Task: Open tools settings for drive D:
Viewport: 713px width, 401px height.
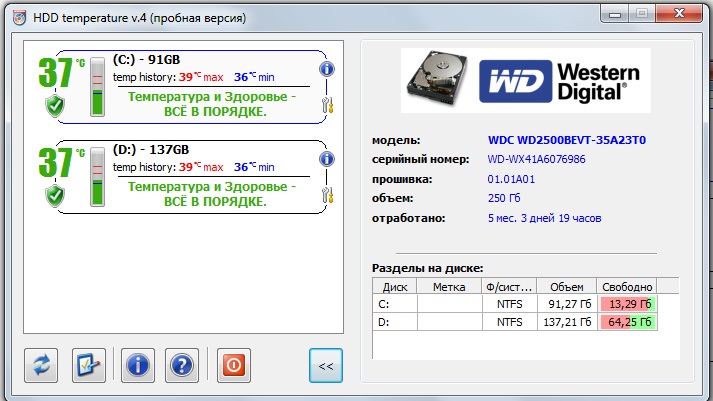Action: 327,195
